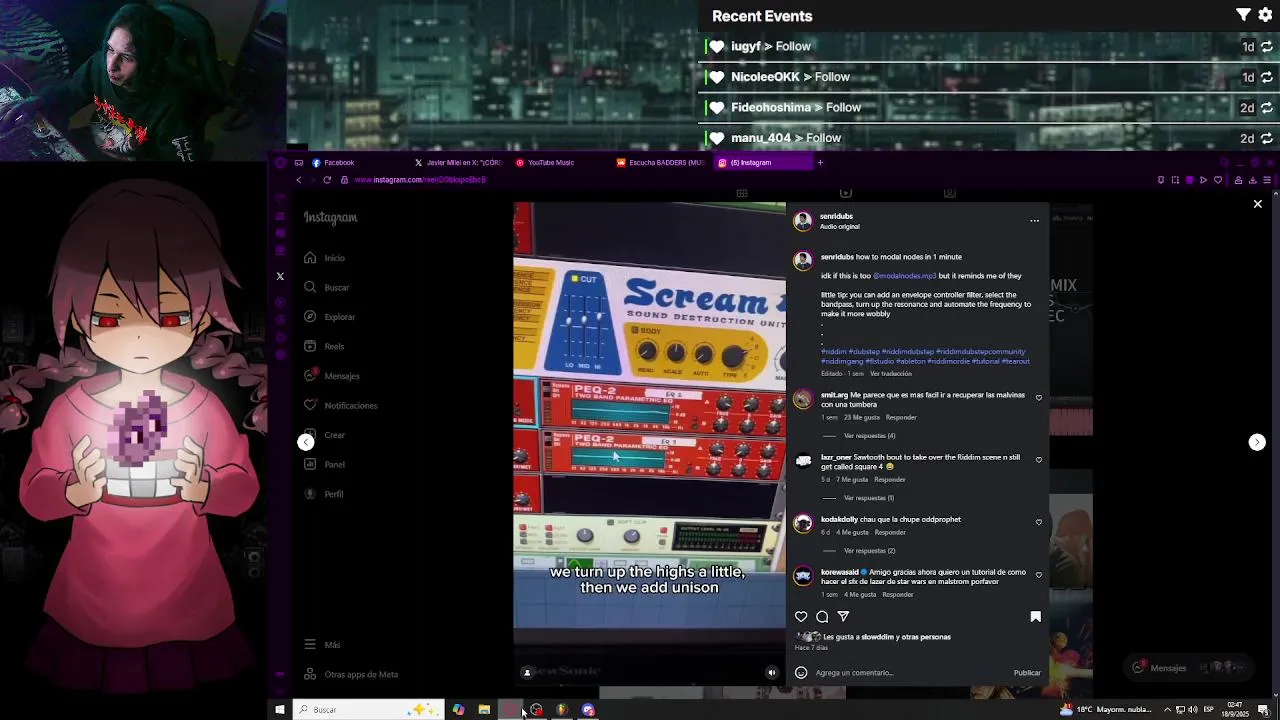
Task: Toggle the reel's mute speaker button
Action: point(771,673)
